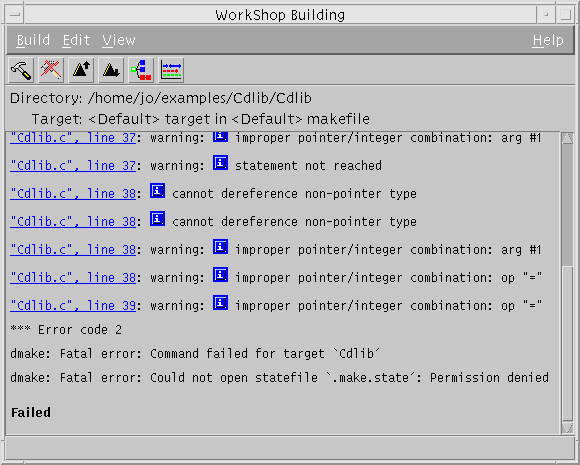Click the scrollbar up arrow

point(567,138)
